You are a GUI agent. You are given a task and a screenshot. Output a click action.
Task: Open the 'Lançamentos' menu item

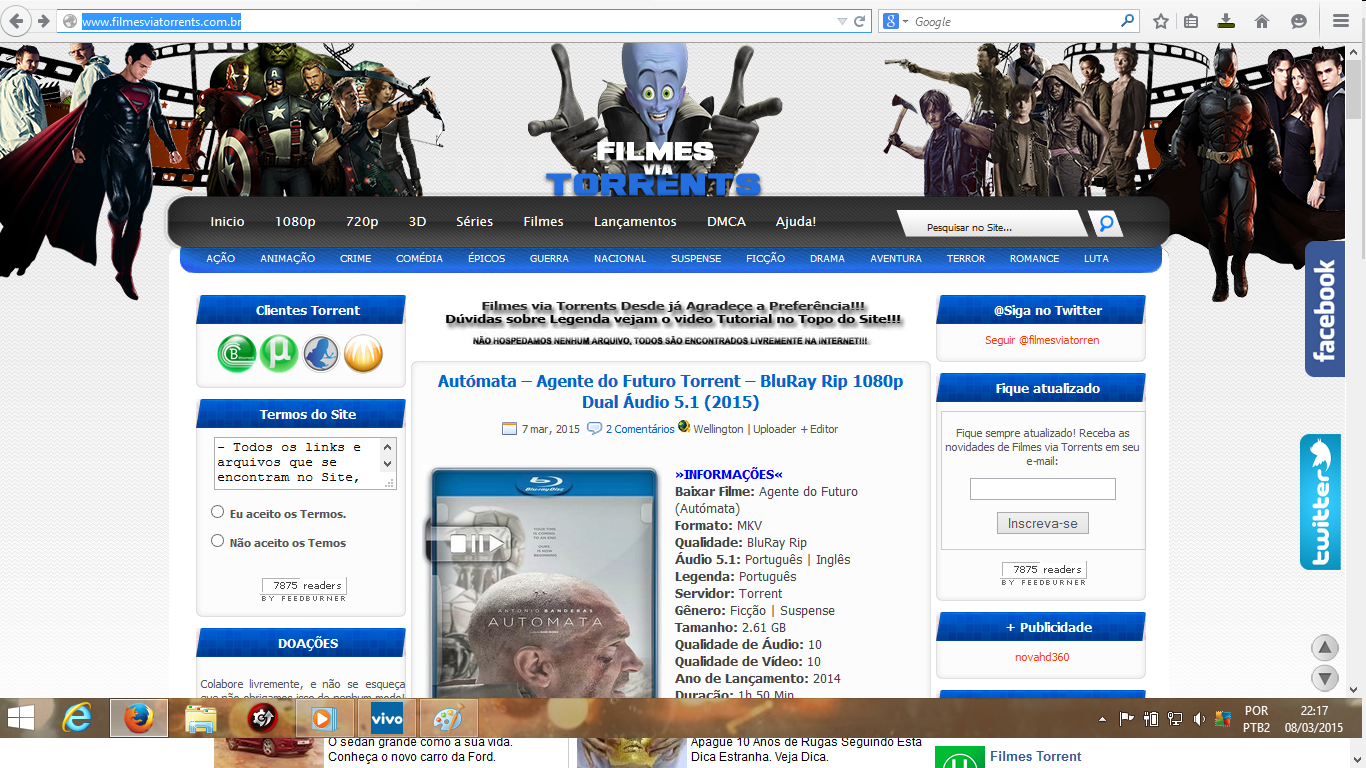click(634, 222)
